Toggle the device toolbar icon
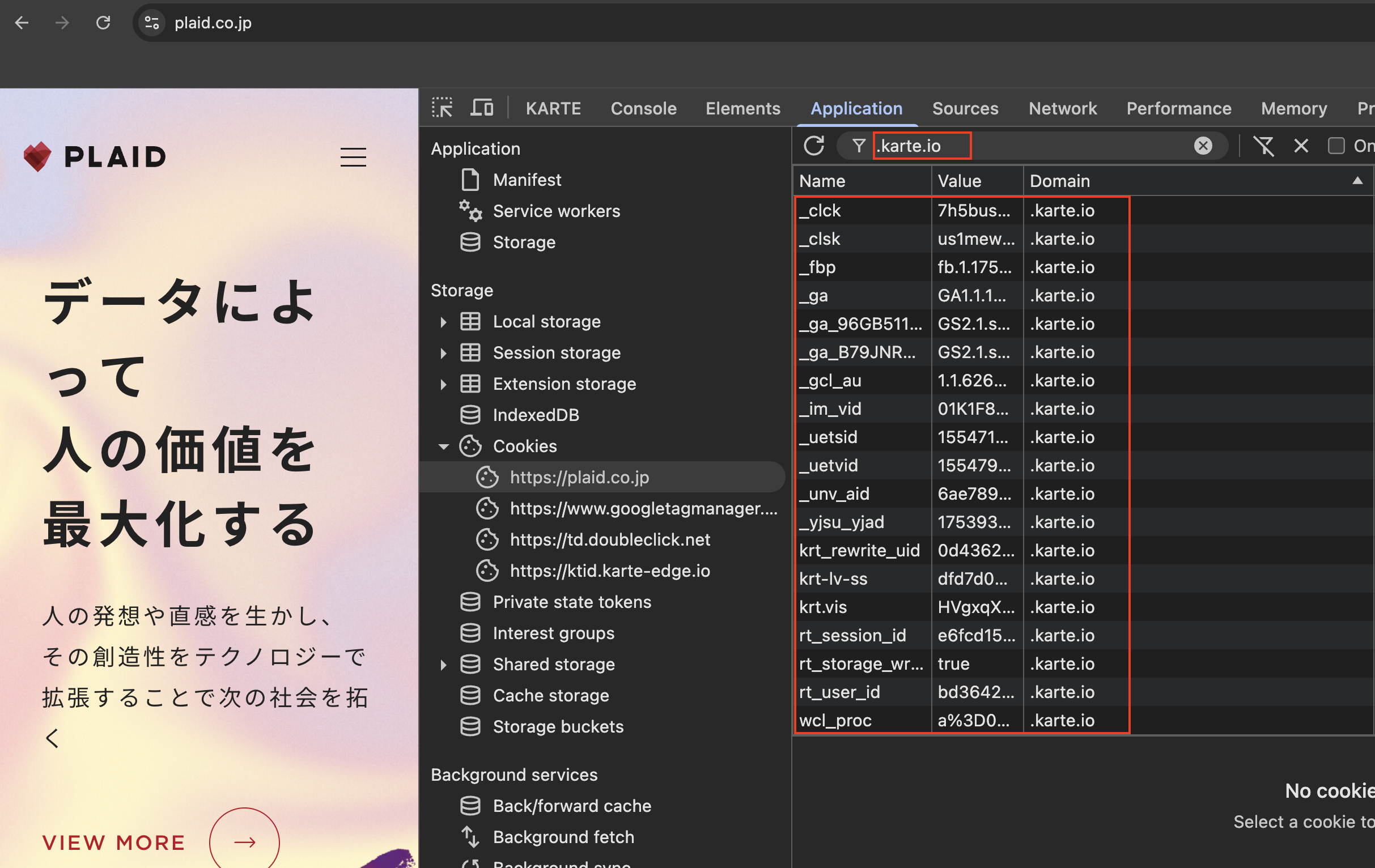The width and height of the screenshot is (1375, 868). (481, 107)
